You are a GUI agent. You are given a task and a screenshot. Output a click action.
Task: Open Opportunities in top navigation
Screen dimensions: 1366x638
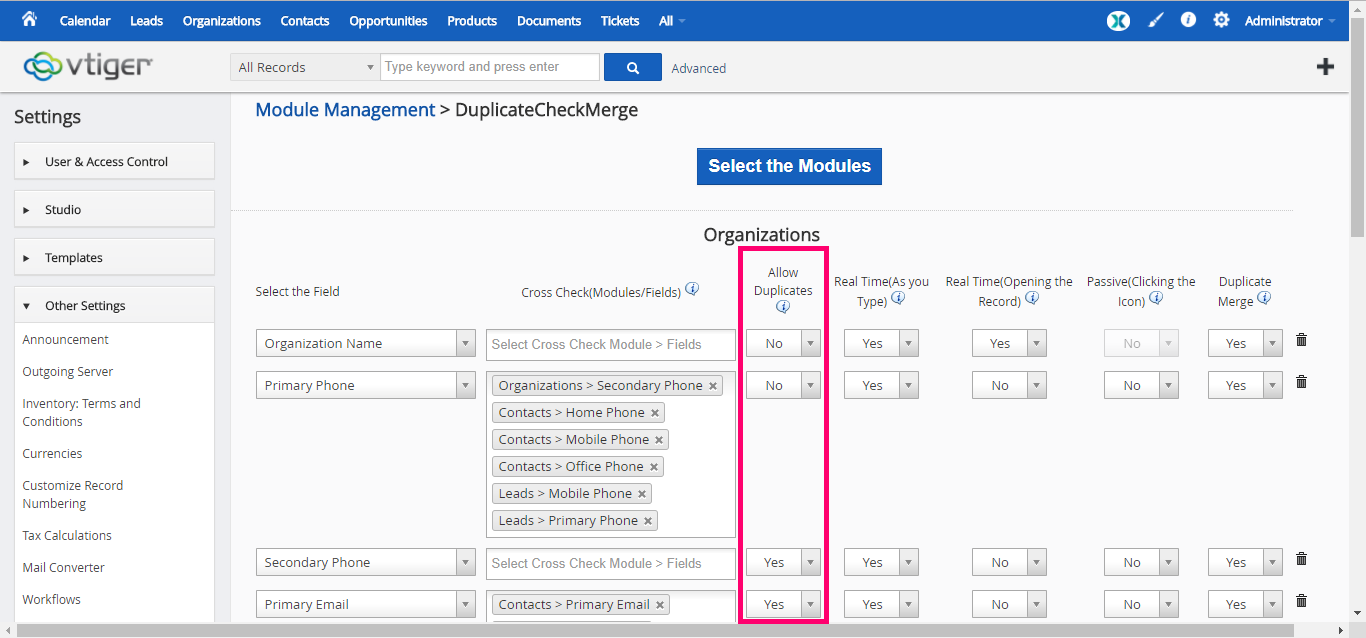point(388,20)
